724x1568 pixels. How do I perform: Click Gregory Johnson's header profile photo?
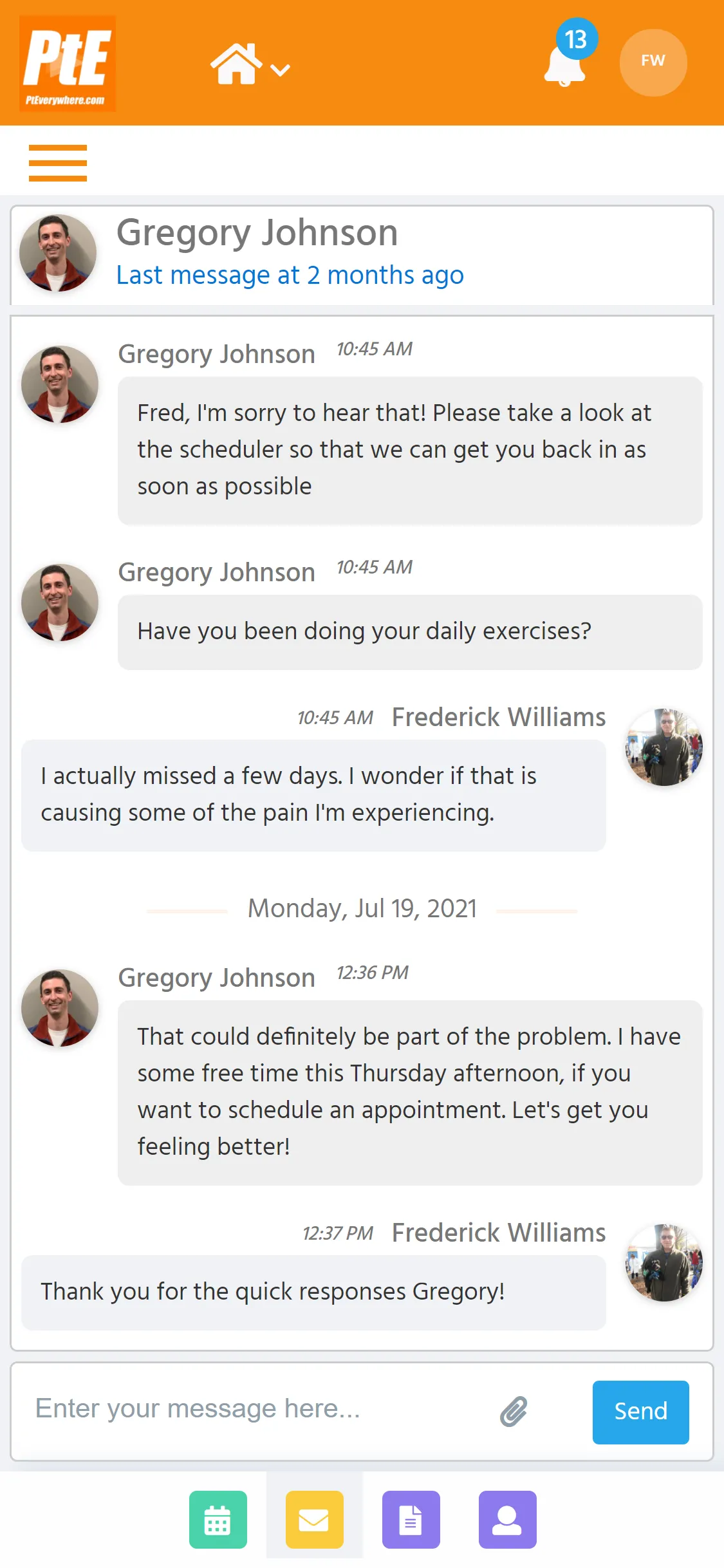click(58, 253)
